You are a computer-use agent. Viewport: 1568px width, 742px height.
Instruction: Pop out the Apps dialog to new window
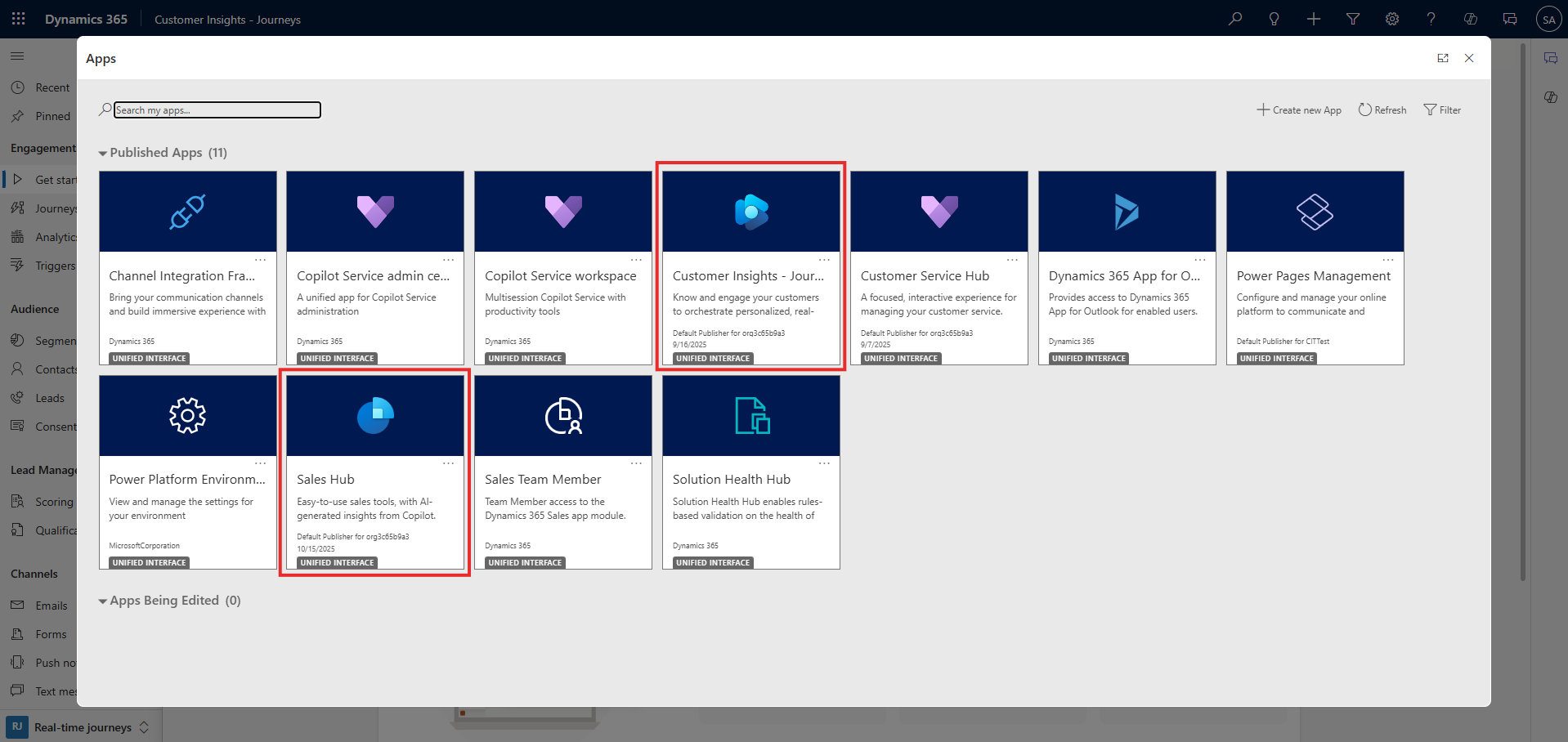(x=1443, y=58)
